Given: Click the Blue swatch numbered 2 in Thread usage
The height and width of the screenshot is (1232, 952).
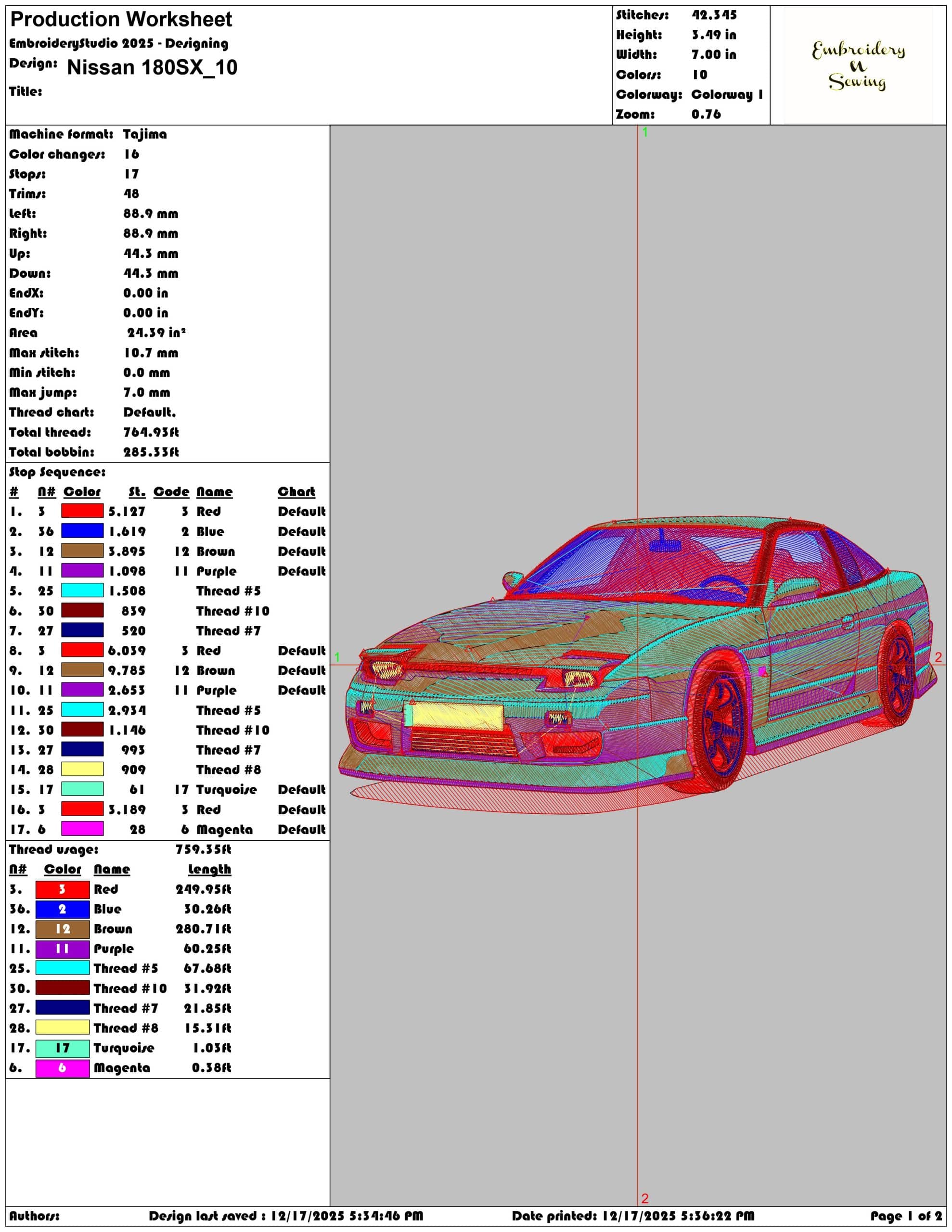Looking at the screenshot, I should (x=63, y=910).
